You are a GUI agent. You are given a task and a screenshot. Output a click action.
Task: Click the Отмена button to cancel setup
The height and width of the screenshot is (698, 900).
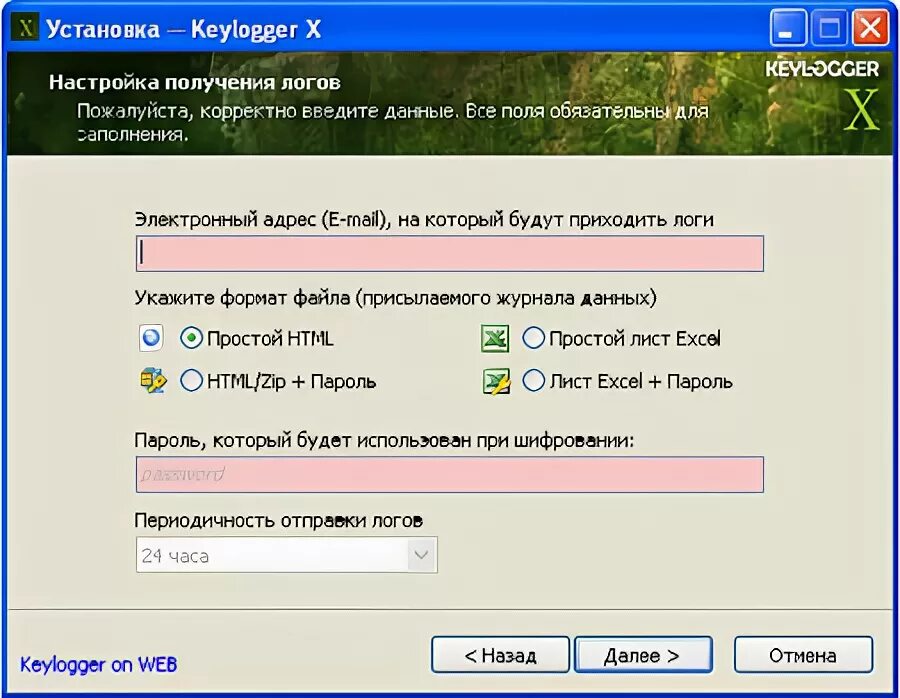(803, 655)
